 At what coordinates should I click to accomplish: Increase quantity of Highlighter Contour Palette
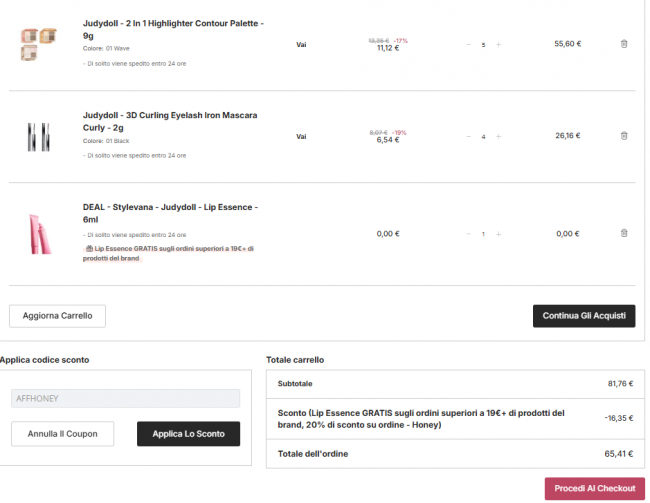click(499, 44)
